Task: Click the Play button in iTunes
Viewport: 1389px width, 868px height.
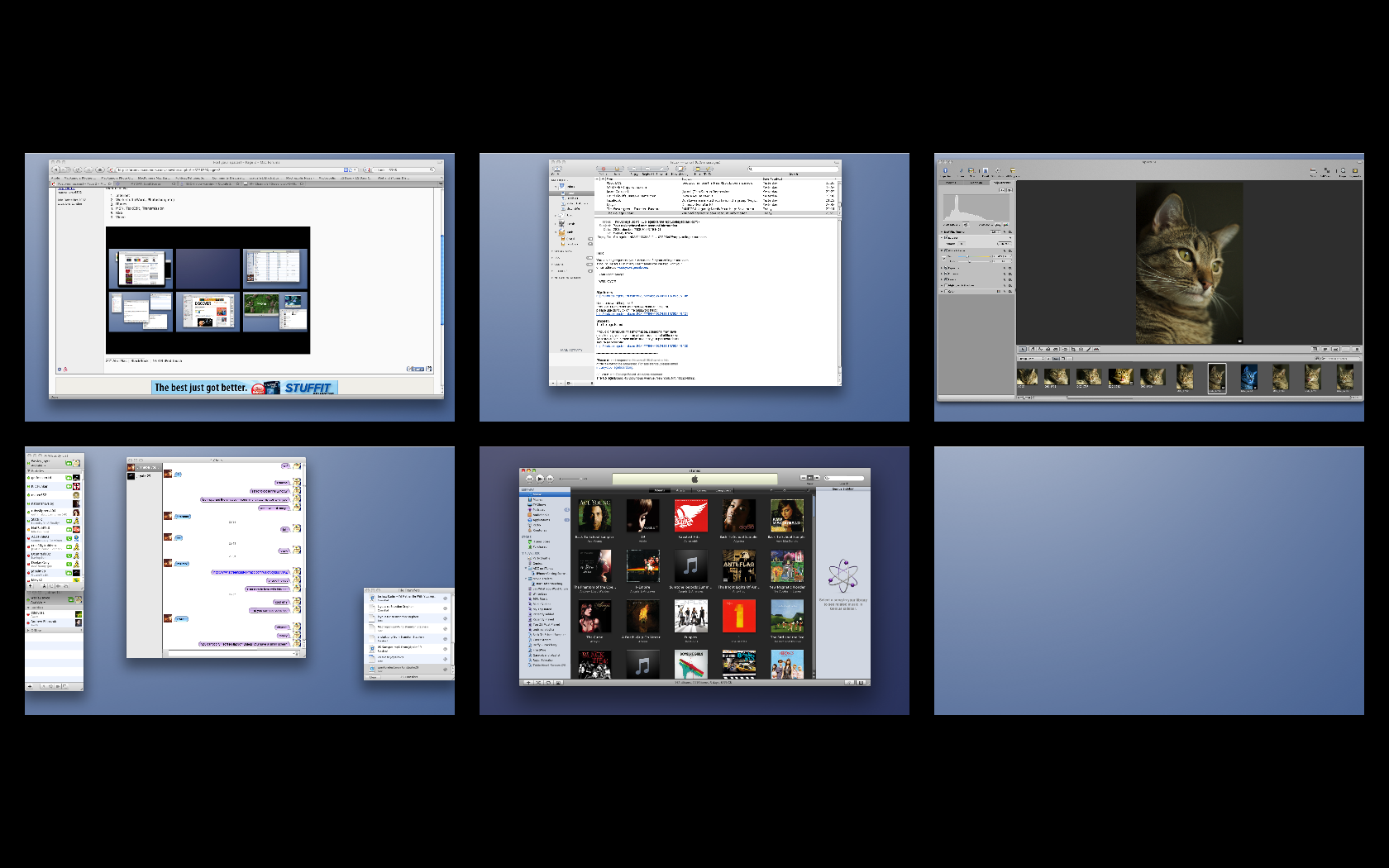Action: pyautogui.click(x=540, y=479)
